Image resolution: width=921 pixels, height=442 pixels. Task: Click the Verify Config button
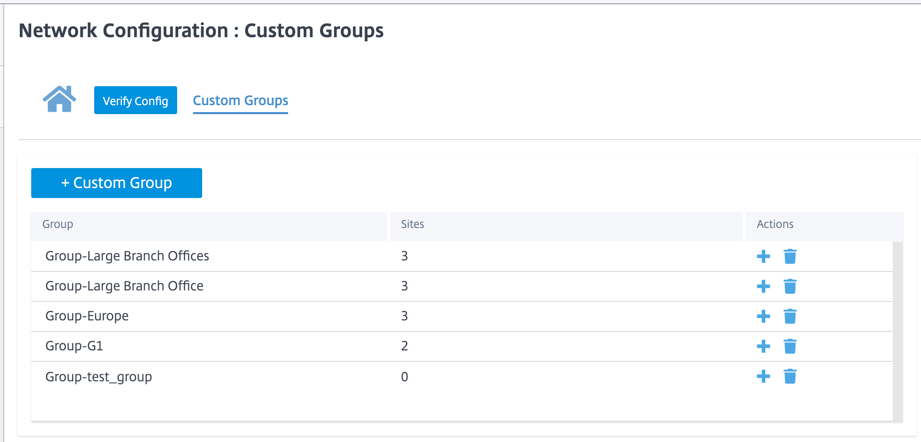pos(135,100)
